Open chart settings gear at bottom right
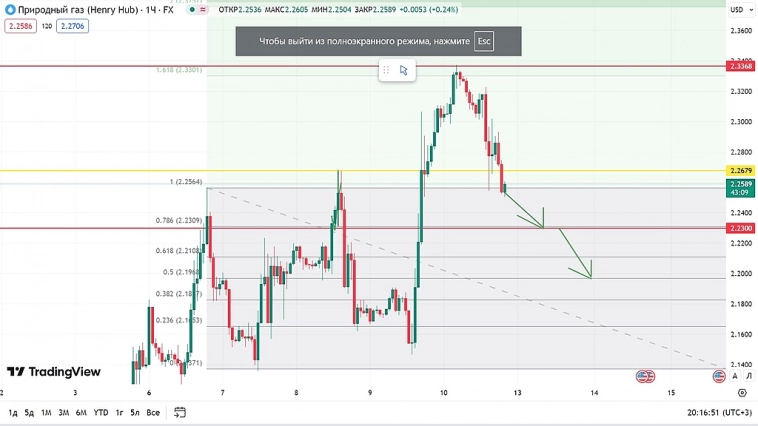This screenshot has height=426, width=758. 743,393
